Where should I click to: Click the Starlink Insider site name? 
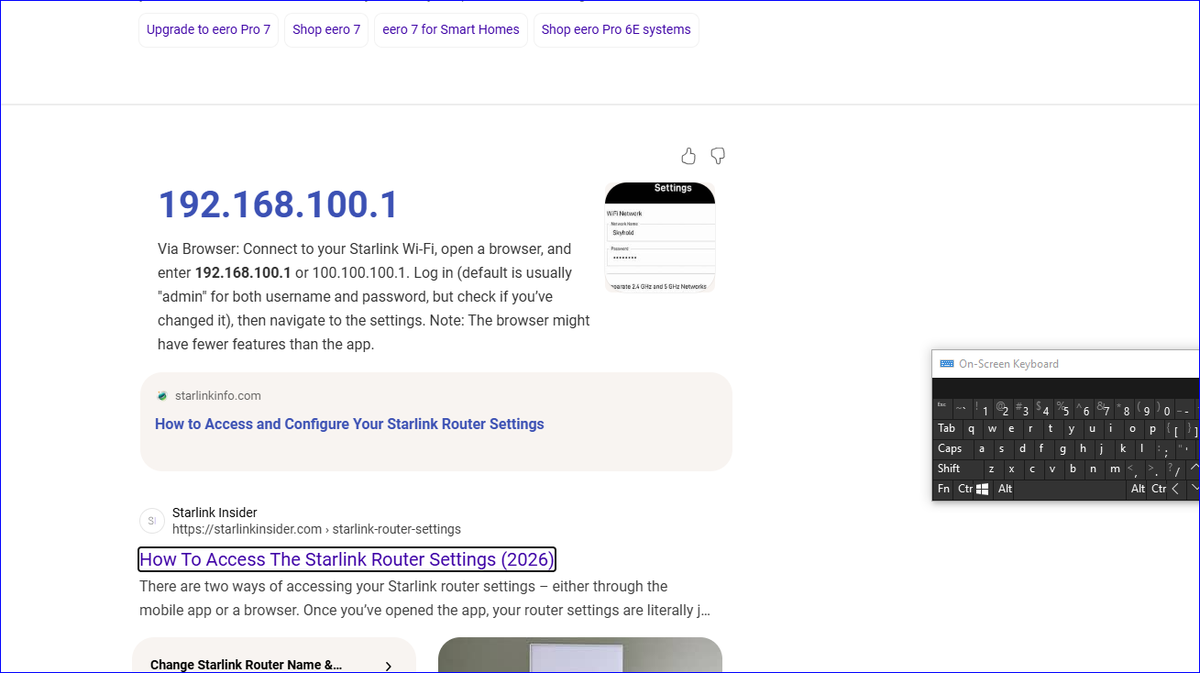click(x=214, y=513)
